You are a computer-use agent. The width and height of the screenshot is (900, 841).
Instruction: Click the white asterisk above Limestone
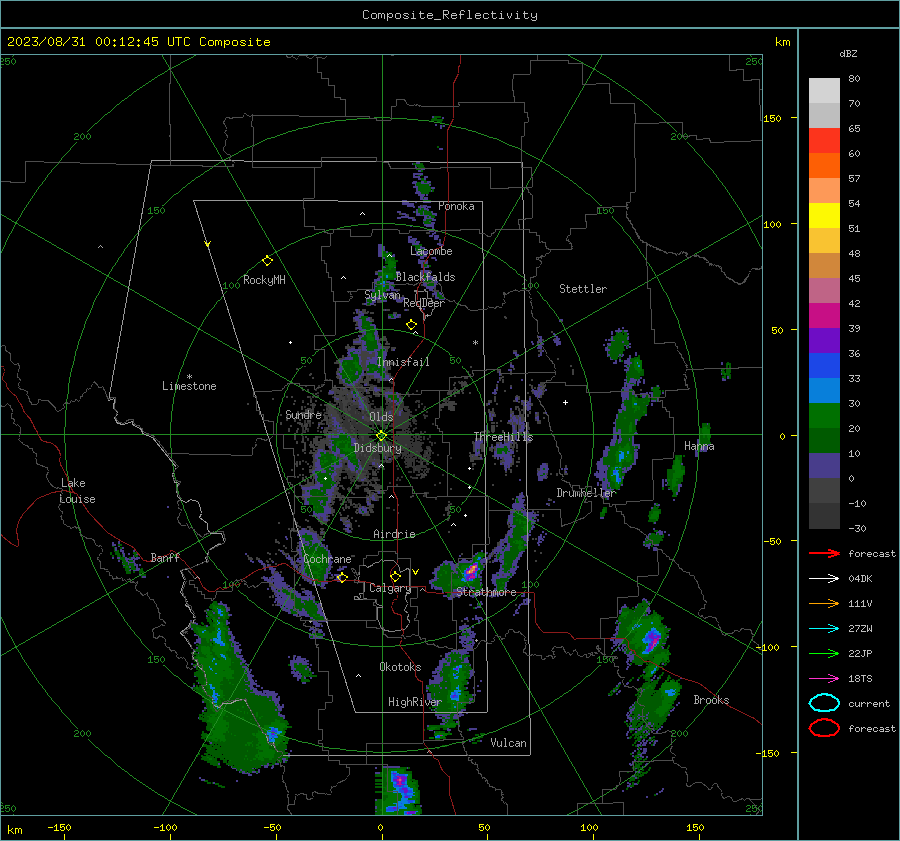[x=189, y=377]
